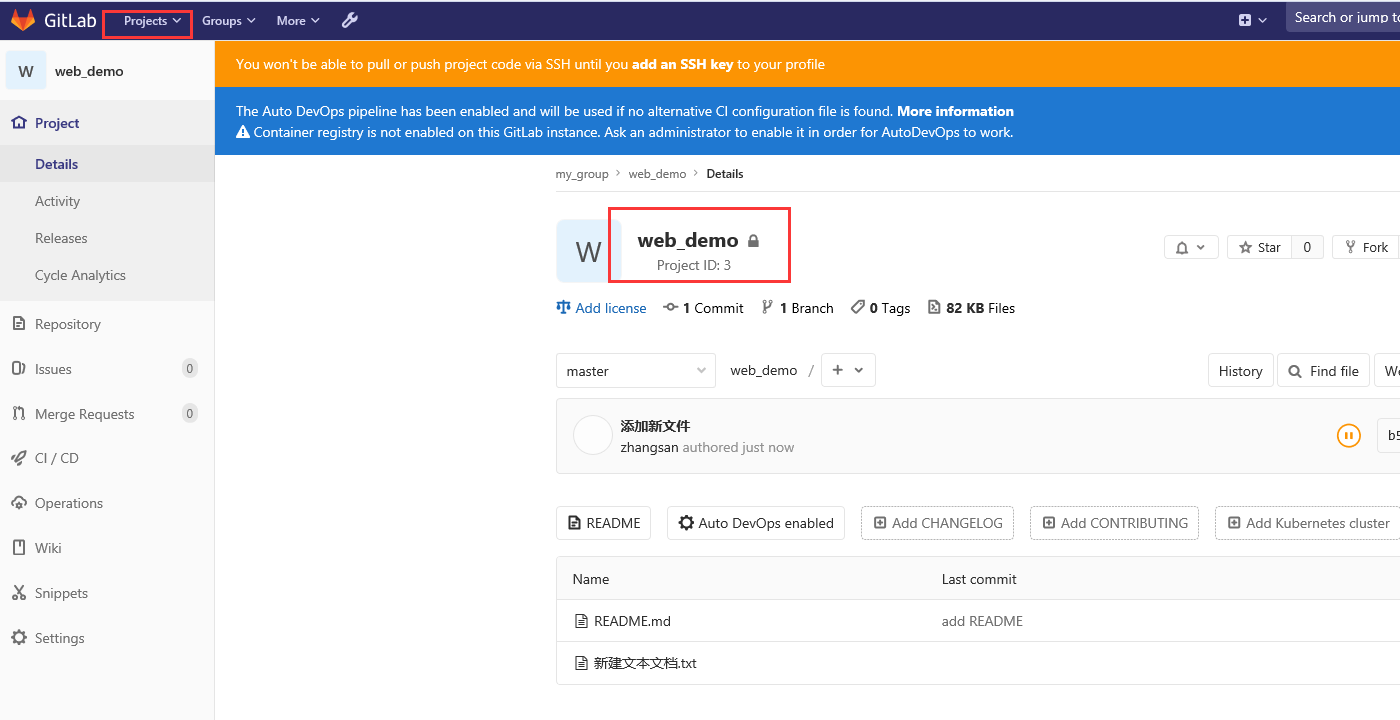Open the 1 Commit link
The image size is (1400, 720).
click(703, 308)
